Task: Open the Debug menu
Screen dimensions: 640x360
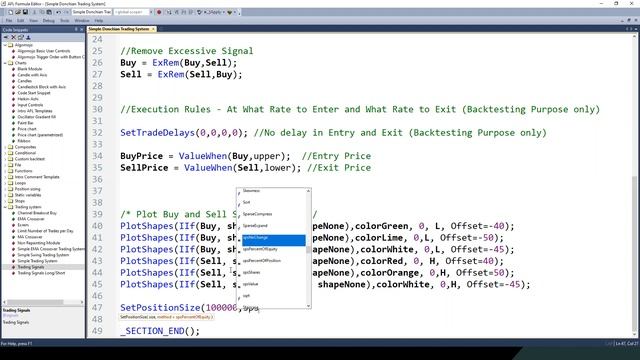Action: pyautogui.click(x=49, y=20)
